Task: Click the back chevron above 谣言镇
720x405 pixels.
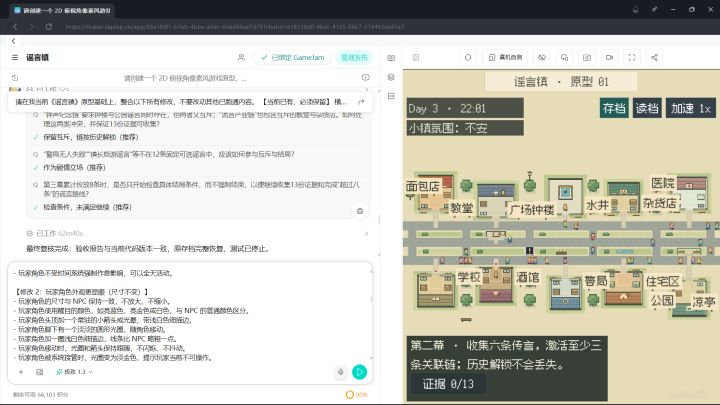Action: [13, 41]
